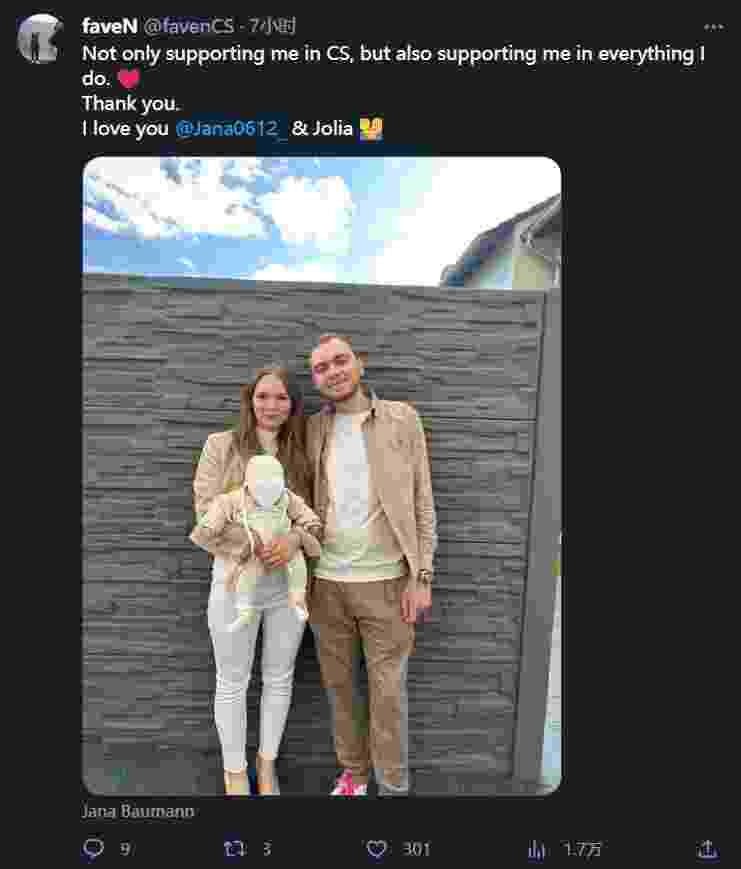Open the attached family photo

tap(321, 476)
